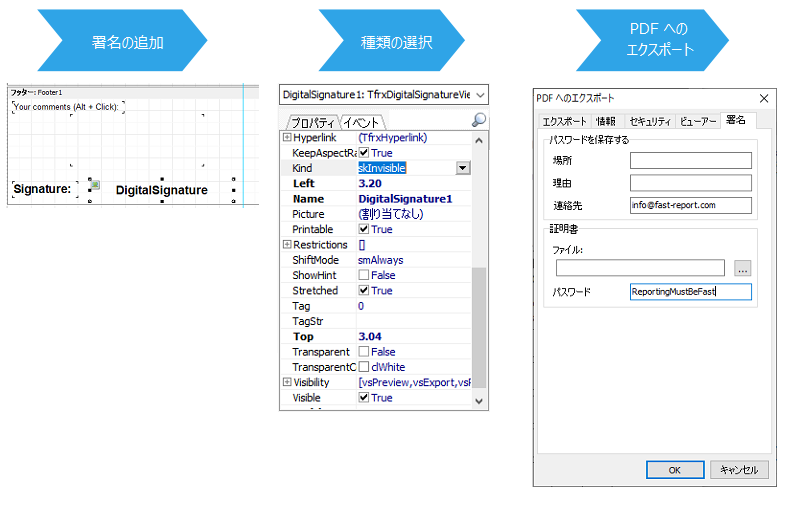The image size is (787, 517).
Task: Click the small signature icon next to Signature label
Action: point(95,186)
